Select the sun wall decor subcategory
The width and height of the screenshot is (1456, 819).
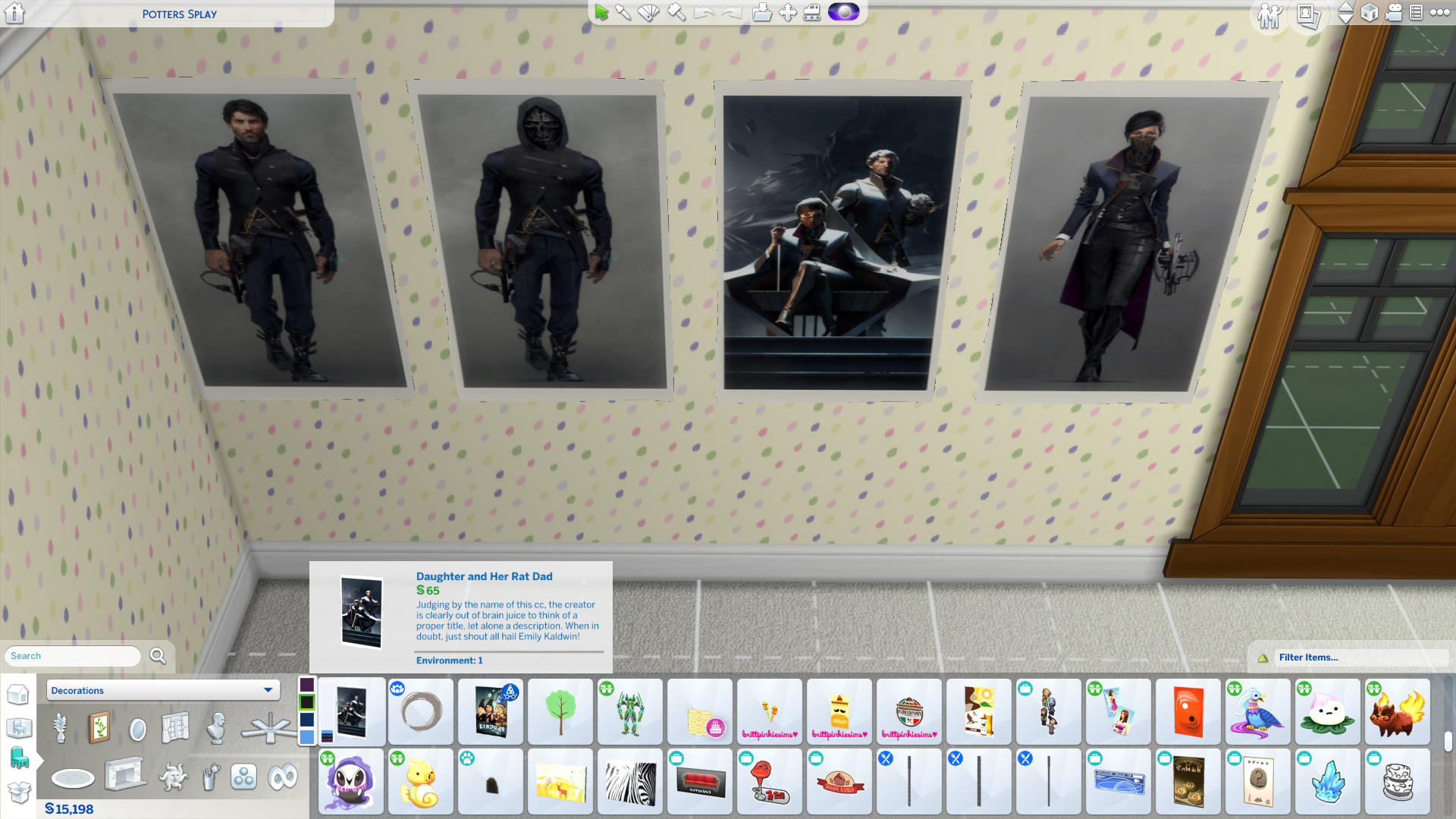pos(174,777)
